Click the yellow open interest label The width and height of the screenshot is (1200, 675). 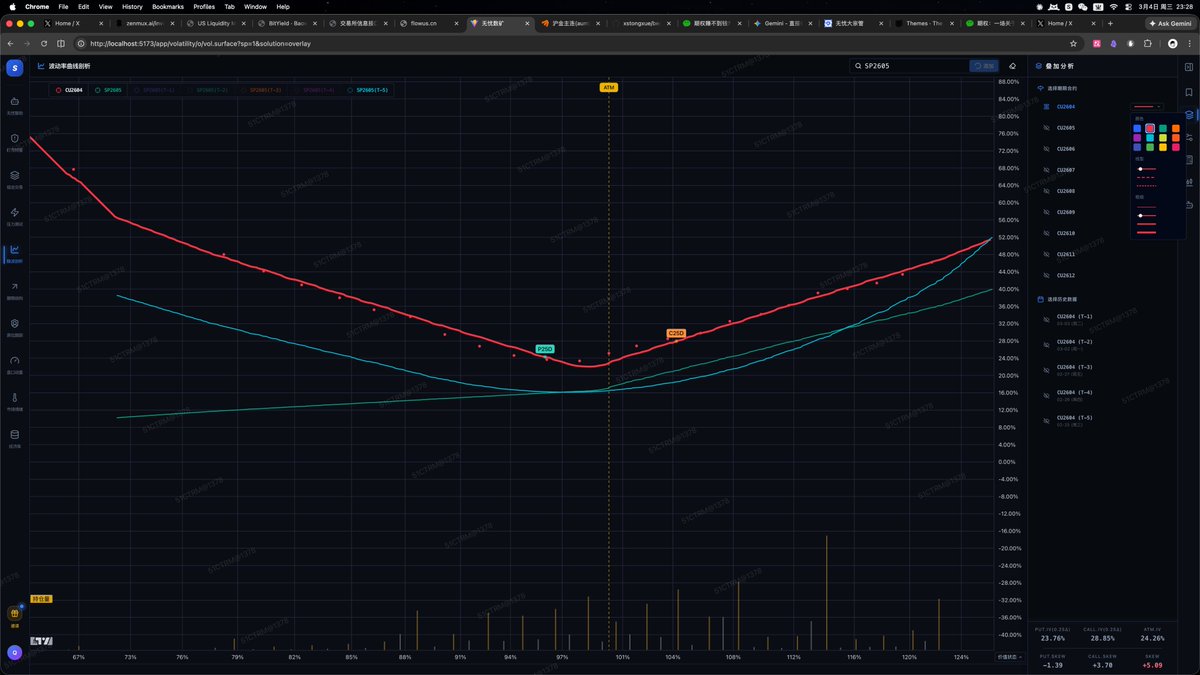point(41,599)
